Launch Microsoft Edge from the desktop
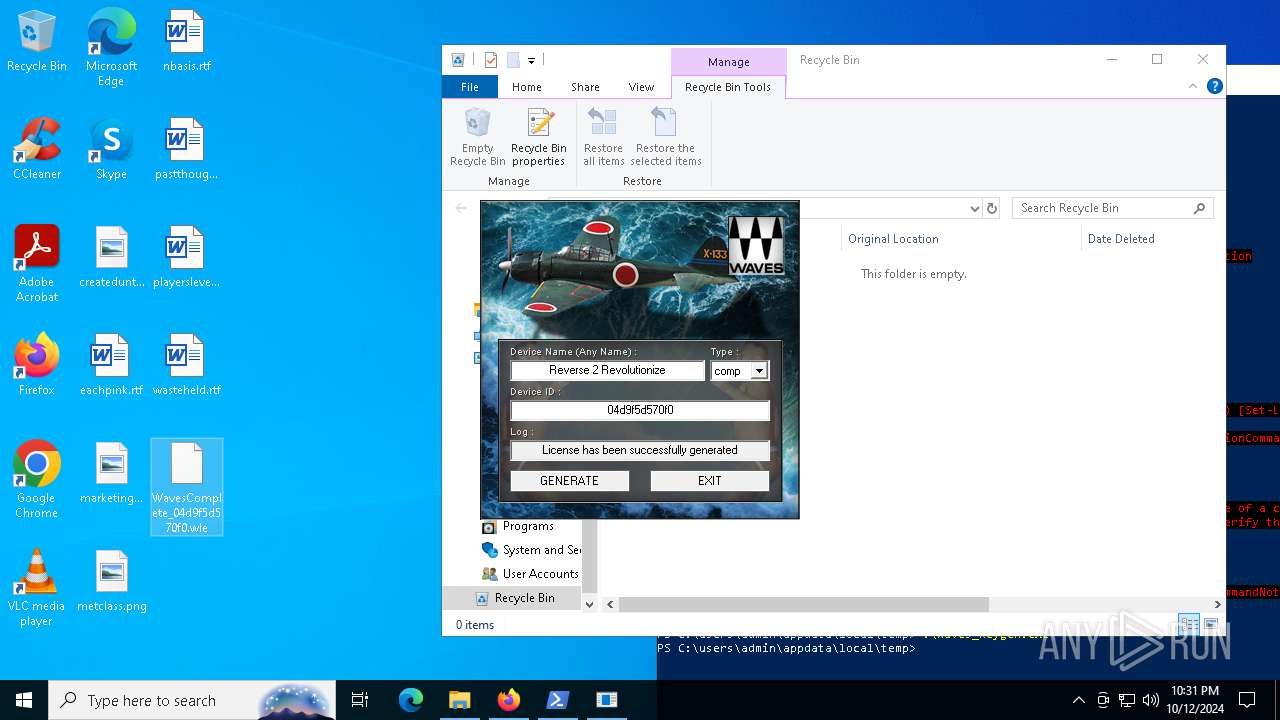Viewport: 1280px width, 720px height. [111, 47]
